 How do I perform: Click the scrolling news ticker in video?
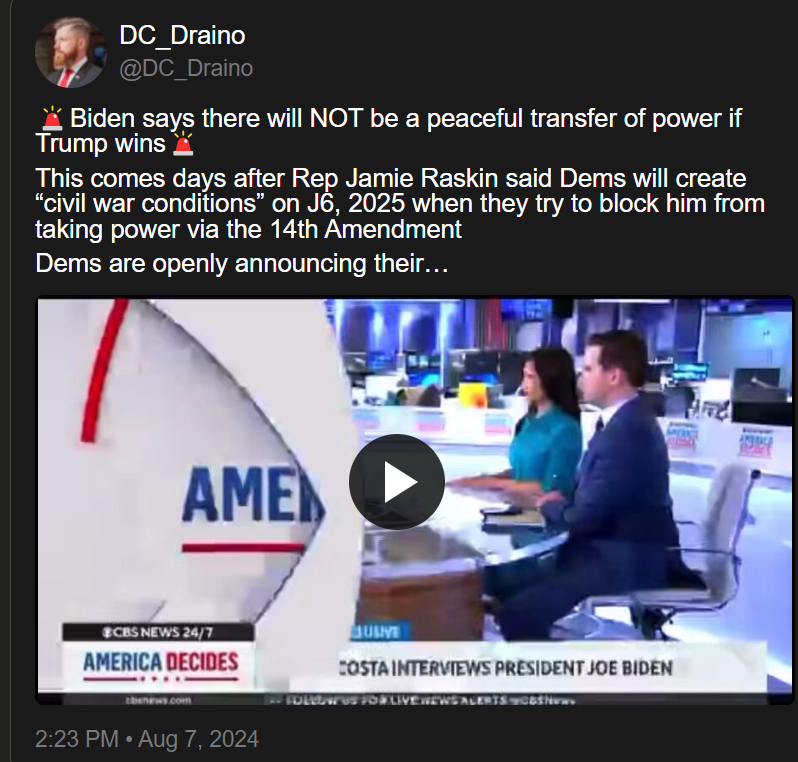(430, 700)
